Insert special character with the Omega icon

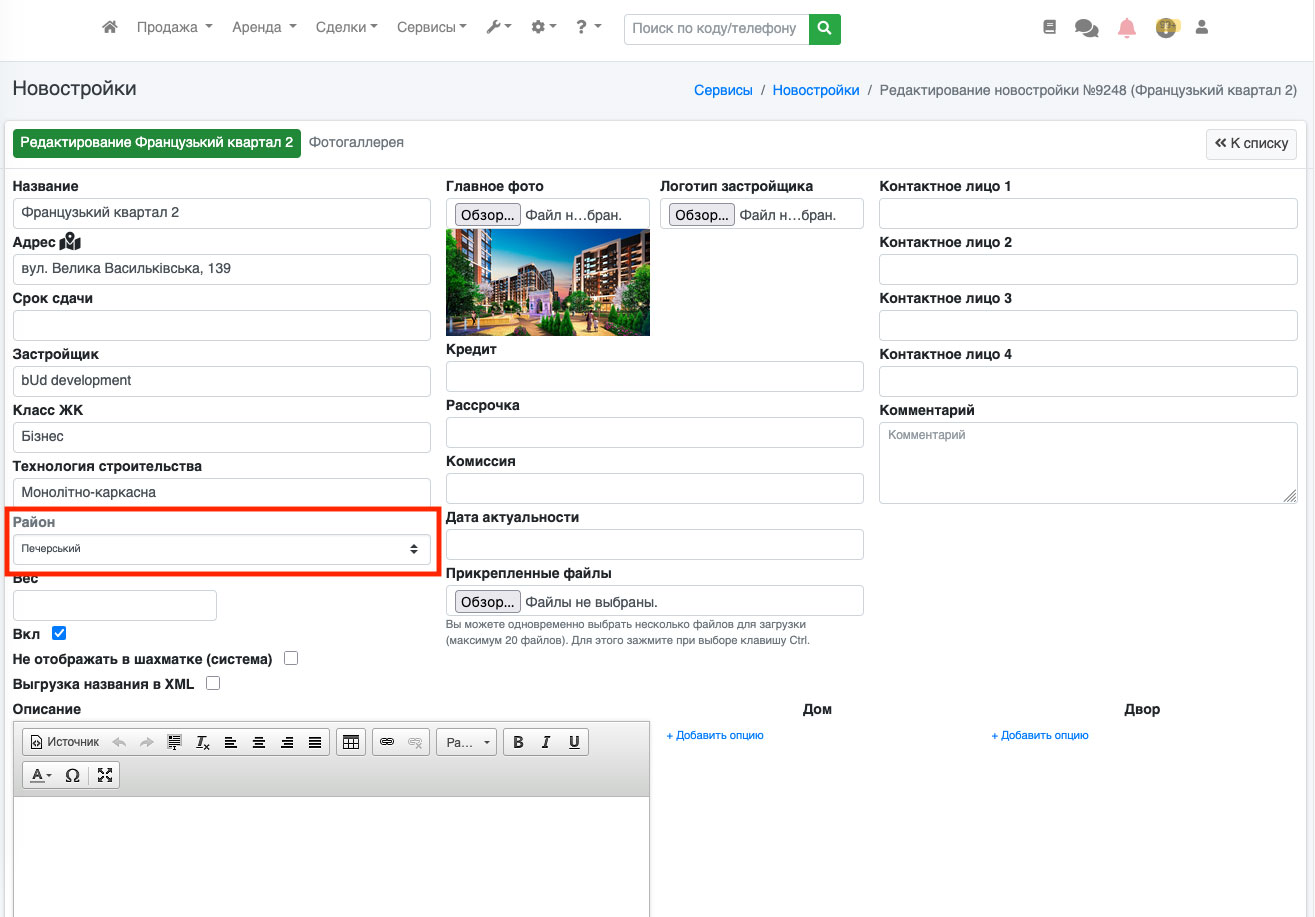72,775
